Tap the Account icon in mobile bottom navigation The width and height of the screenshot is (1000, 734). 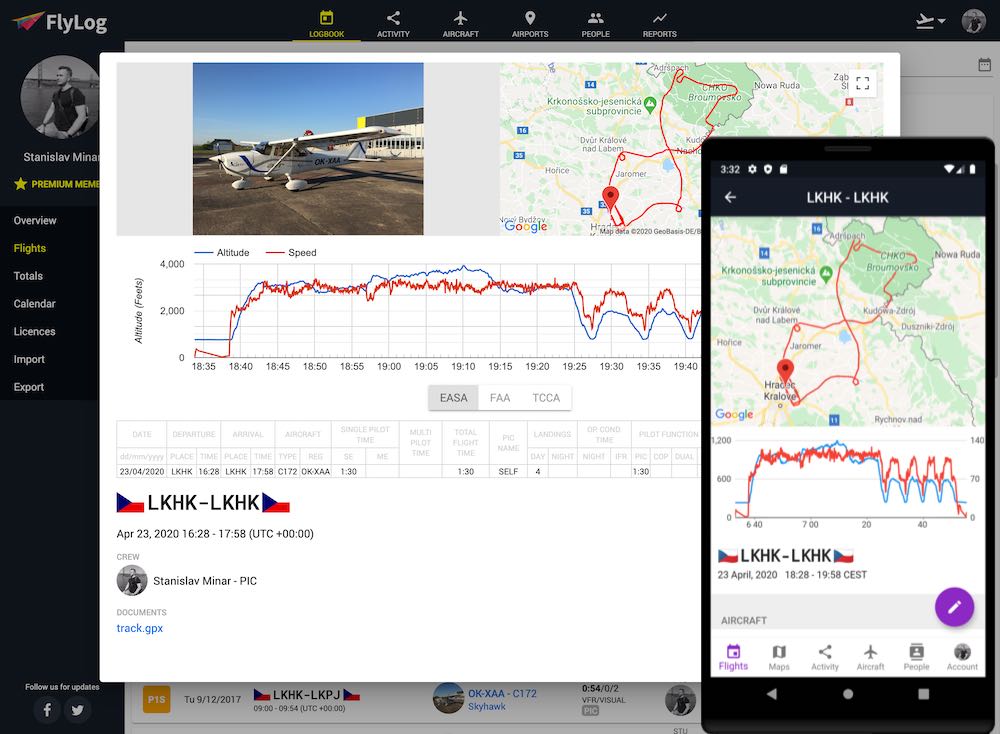(x=961, y=657)
